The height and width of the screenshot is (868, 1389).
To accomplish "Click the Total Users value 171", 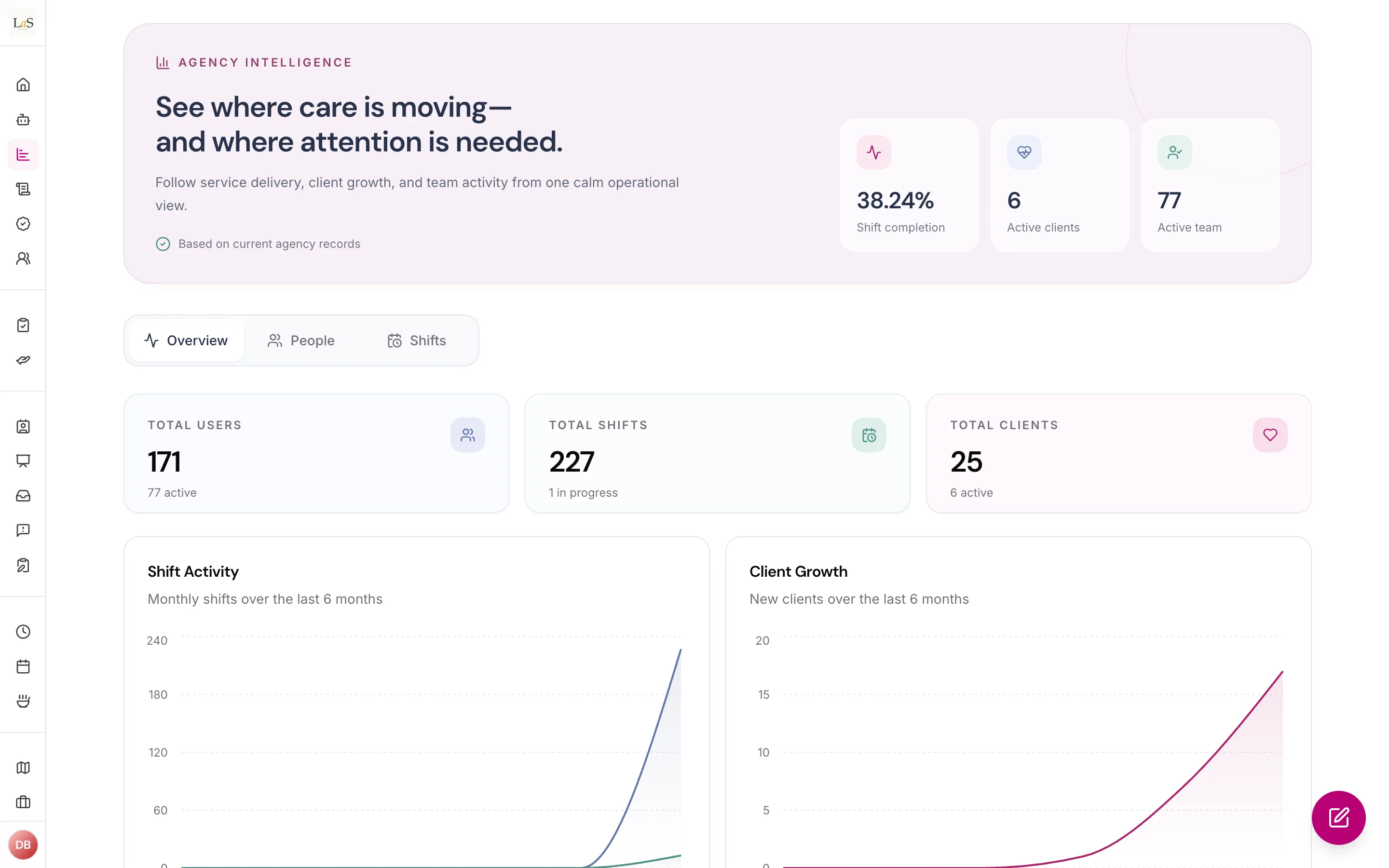I will 164,462.
